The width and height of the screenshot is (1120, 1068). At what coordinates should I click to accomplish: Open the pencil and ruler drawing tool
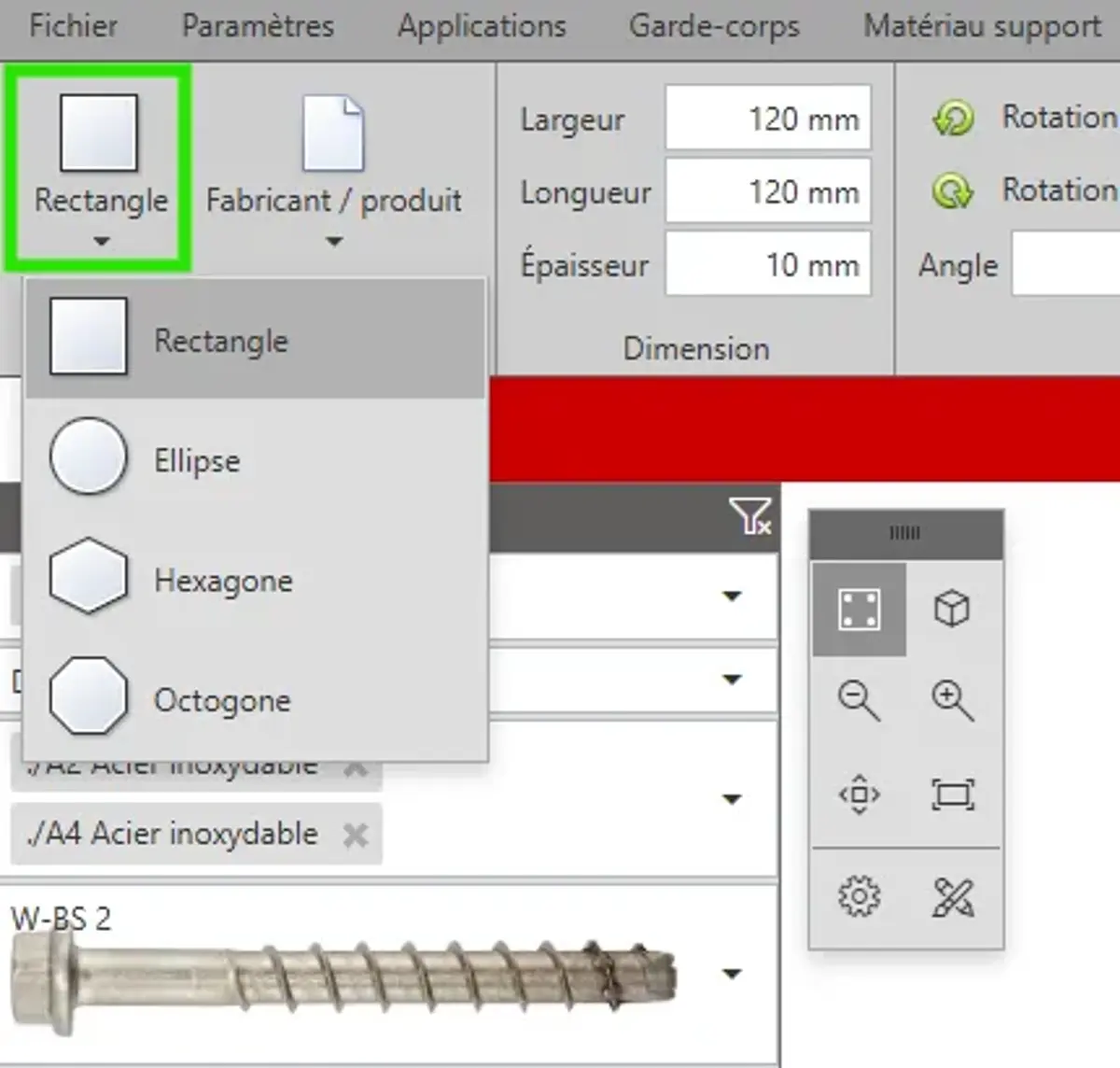952,897
